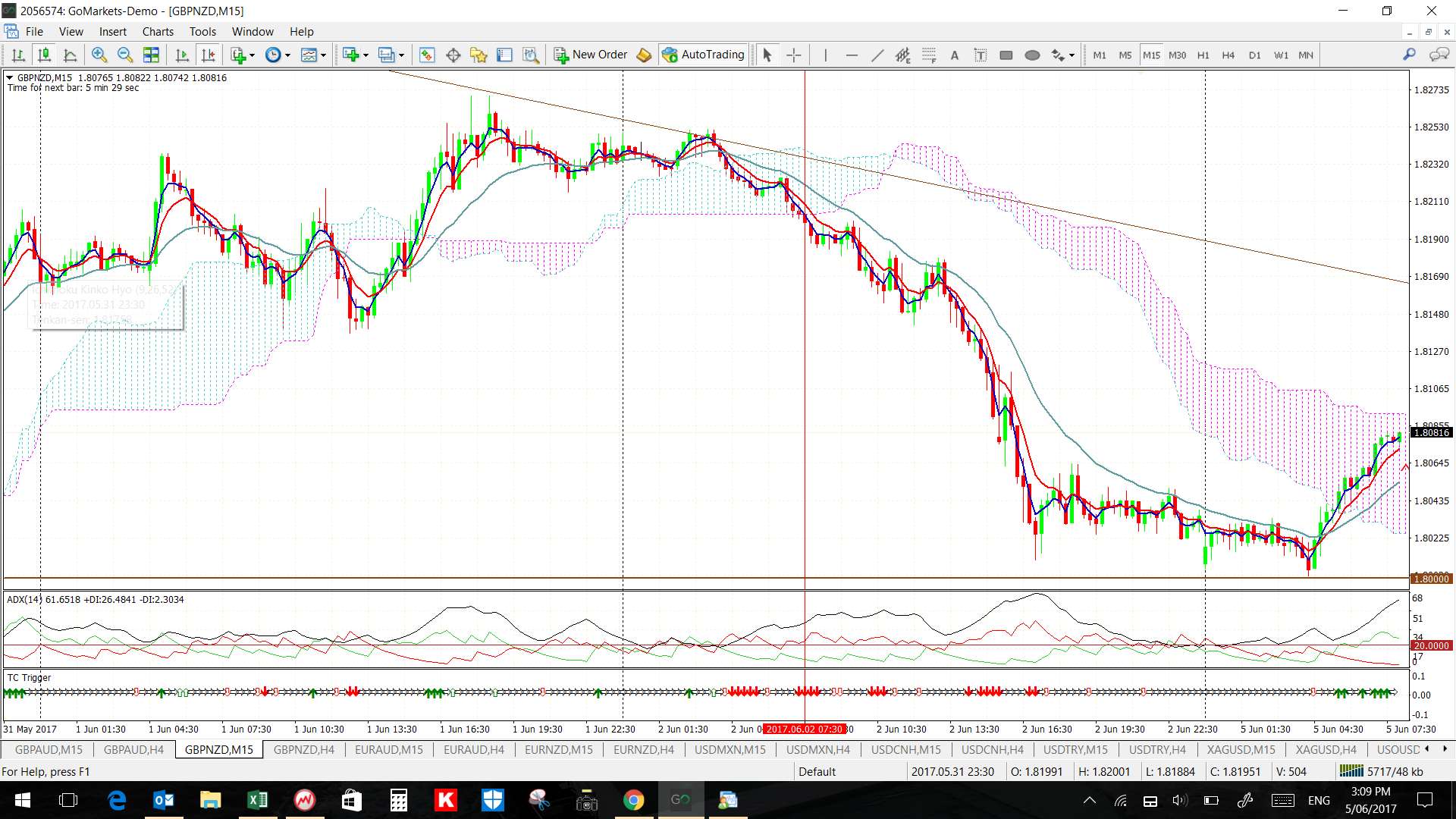Open the chat bubbles icon
This screenshot has width=1456, height=819.
1439,55
